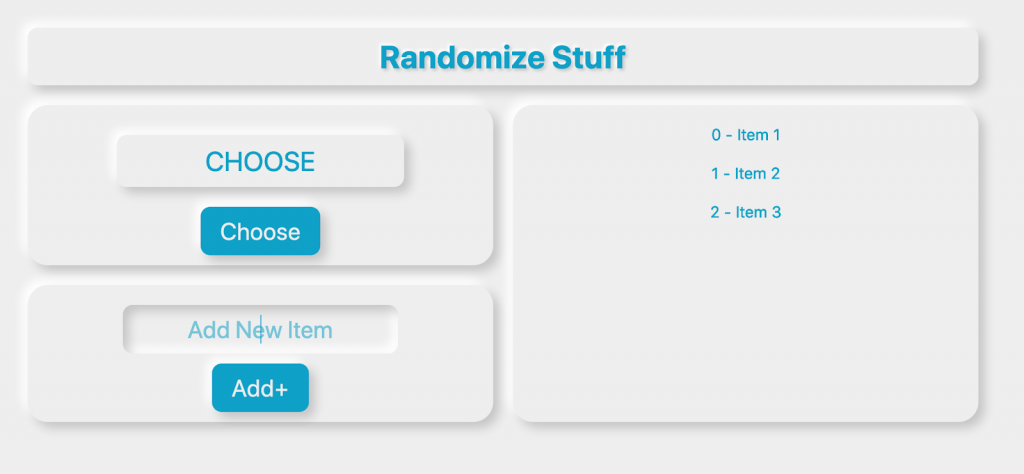Image resolution: width=1024 pixels, height=474 pixels.
Task: Focus the Add New Item input field
Action: coord(260,330)
